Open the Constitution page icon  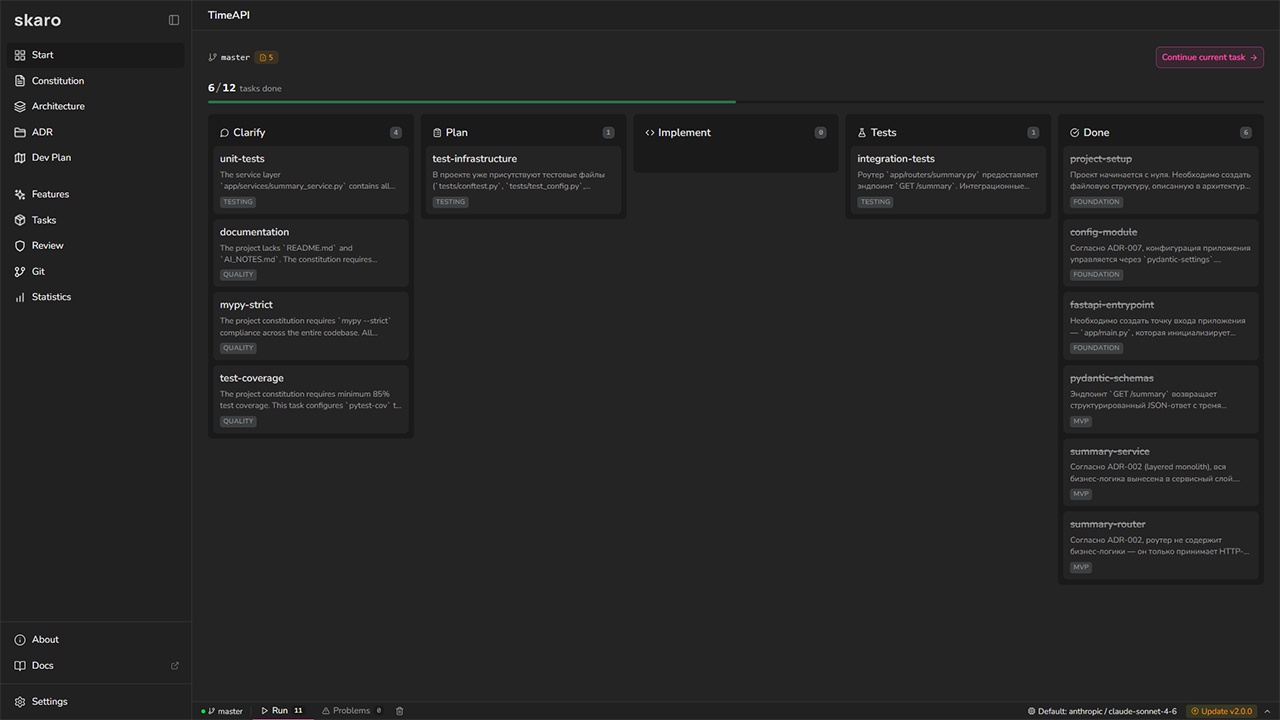click(x=20, y=81)
